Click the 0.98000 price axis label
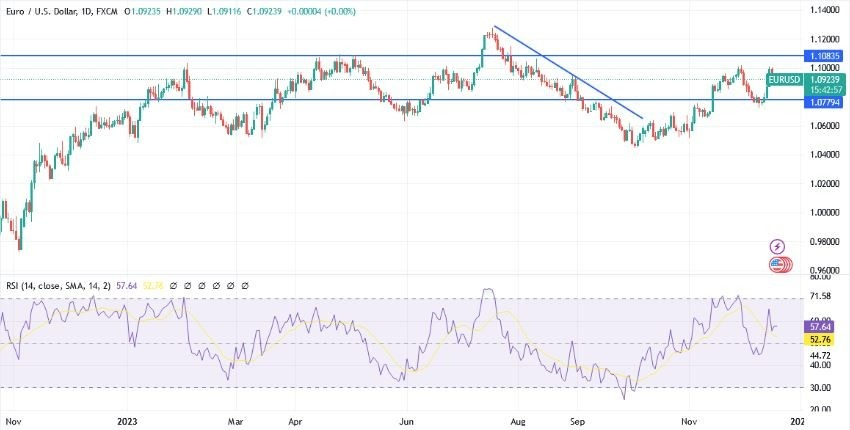The height and width of the screenshot is (430, 850). 825,242
